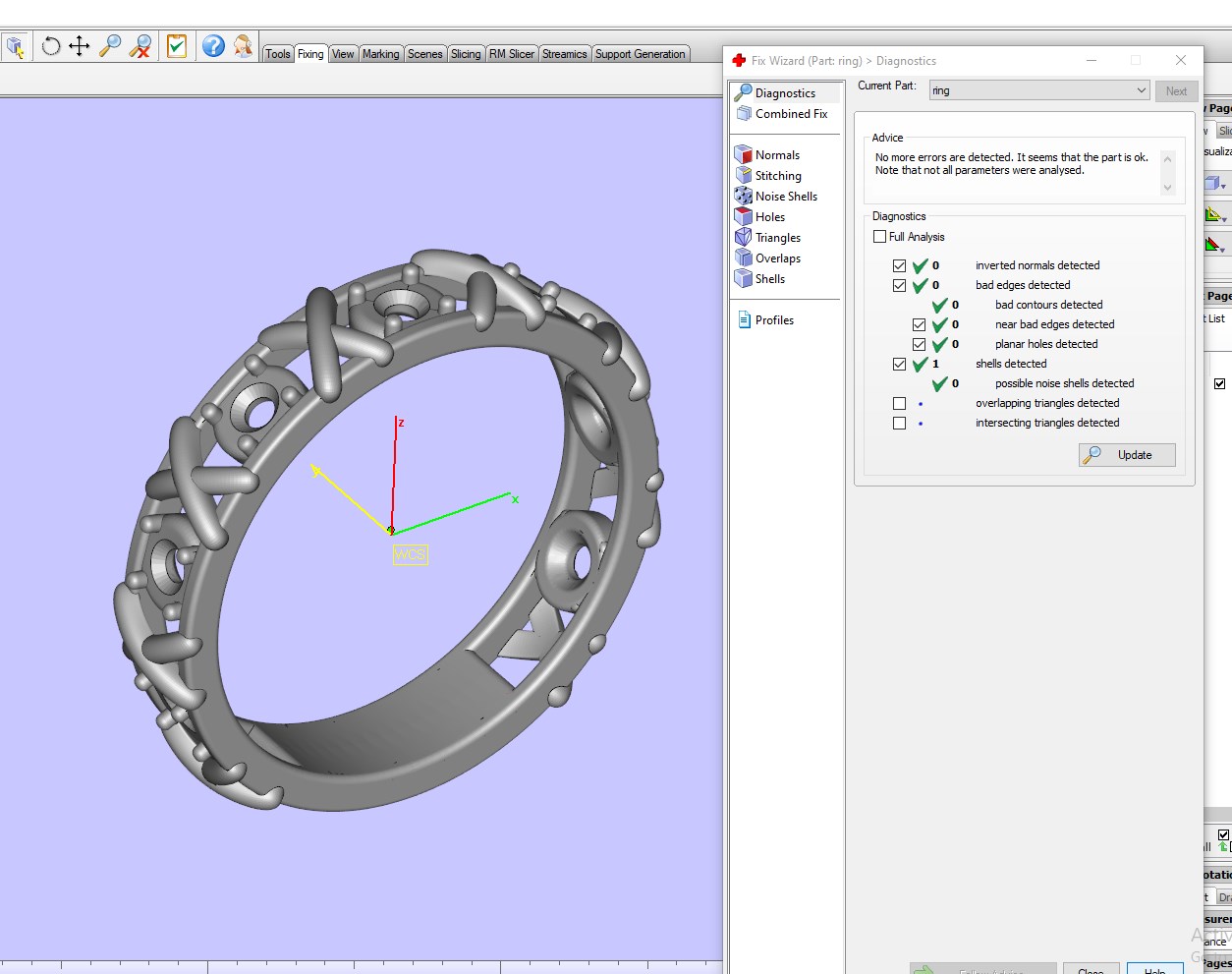
Task: Expand the yellow triangle ruler dropdown
Action: [x=1223, y=219]
